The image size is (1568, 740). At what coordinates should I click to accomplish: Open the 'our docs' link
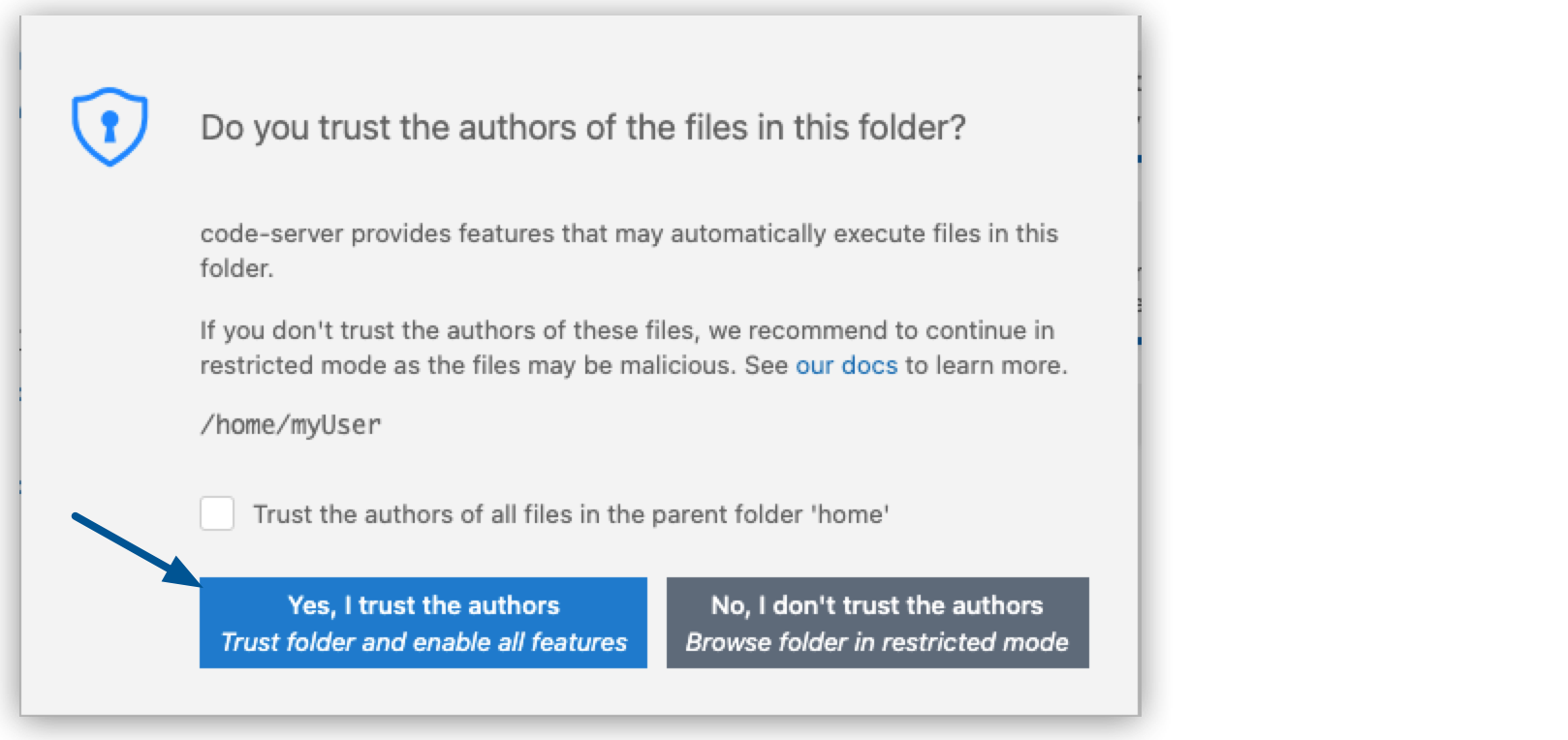coord(845,365)
